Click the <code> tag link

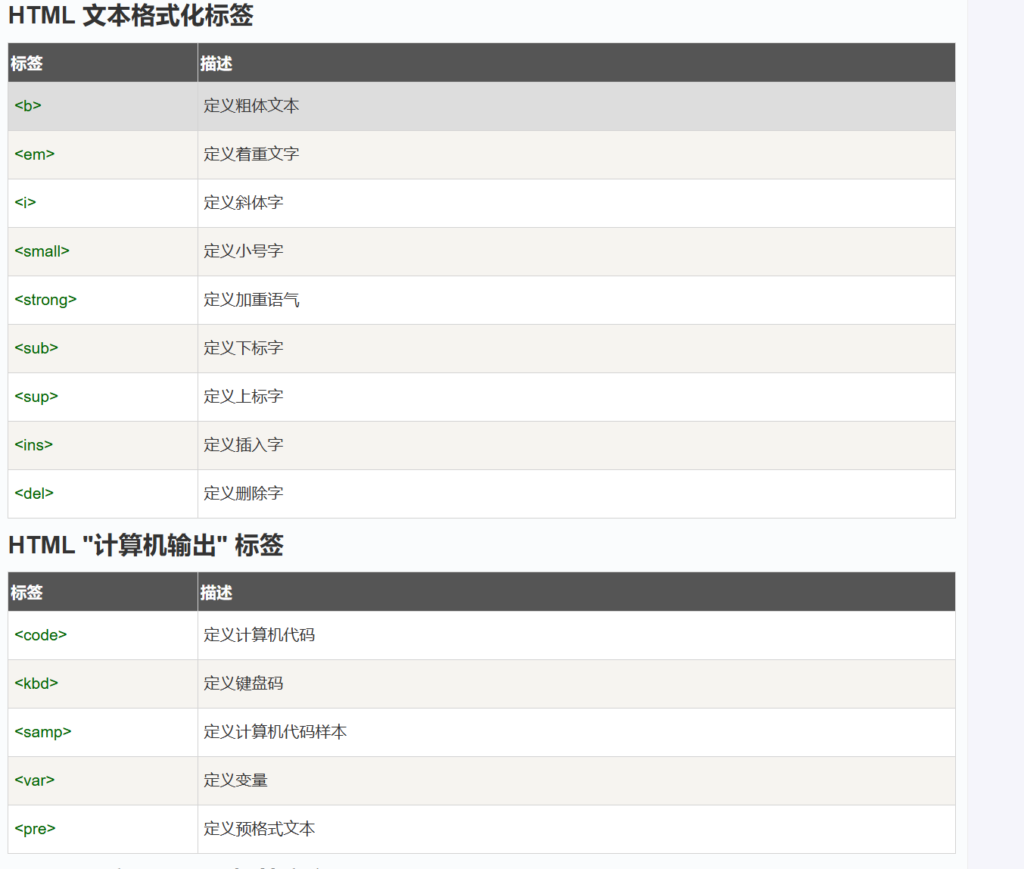click(40, 635)
